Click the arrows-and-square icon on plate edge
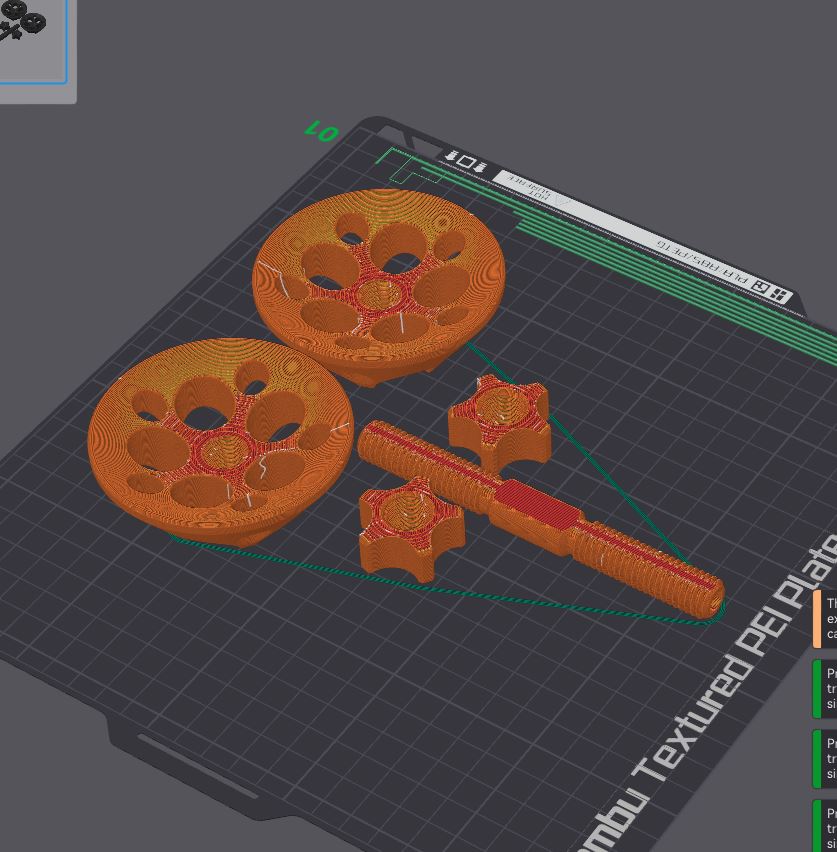Screen dimensions: 837x852 coord(465,162)
